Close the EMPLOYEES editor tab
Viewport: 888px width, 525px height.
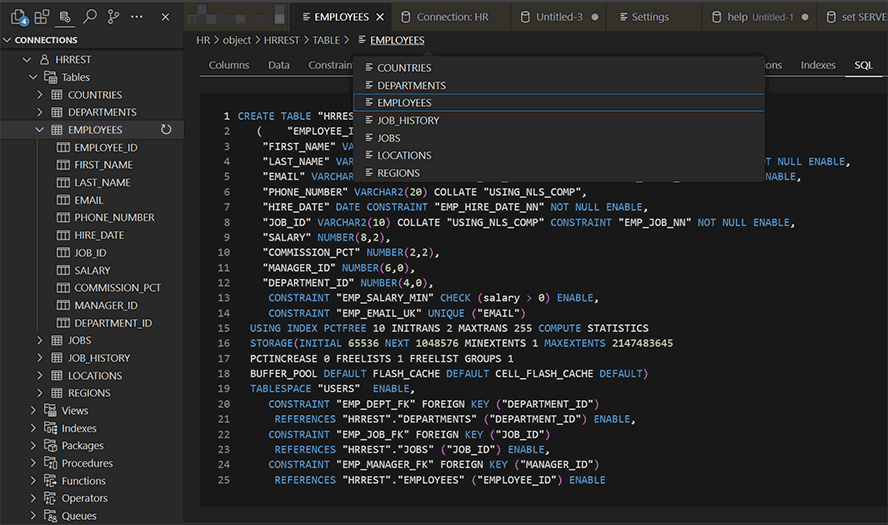[x=380, y=17]
